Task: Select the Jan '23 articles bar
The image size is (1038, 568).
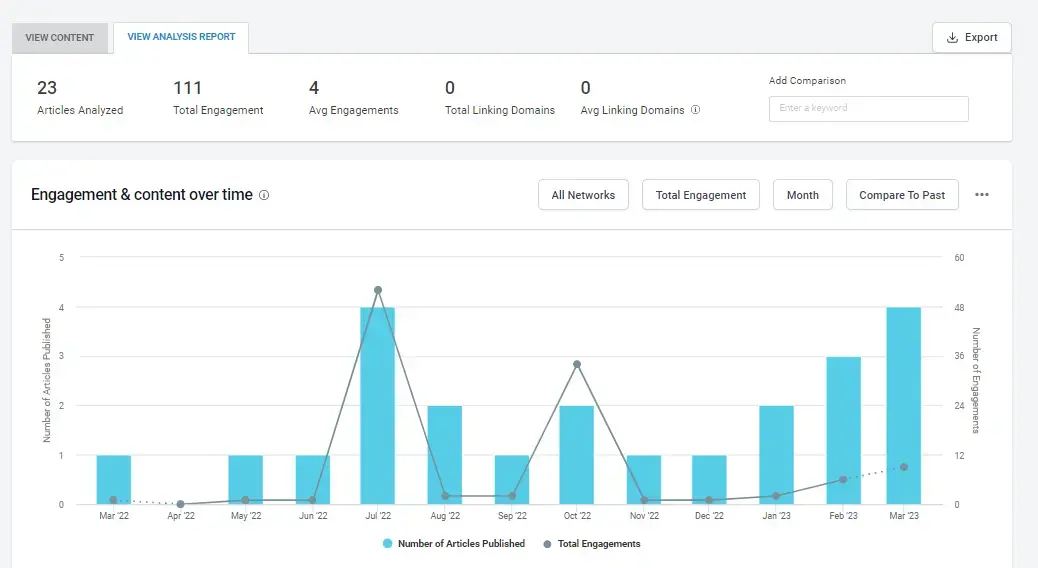Action: [777, 455]
